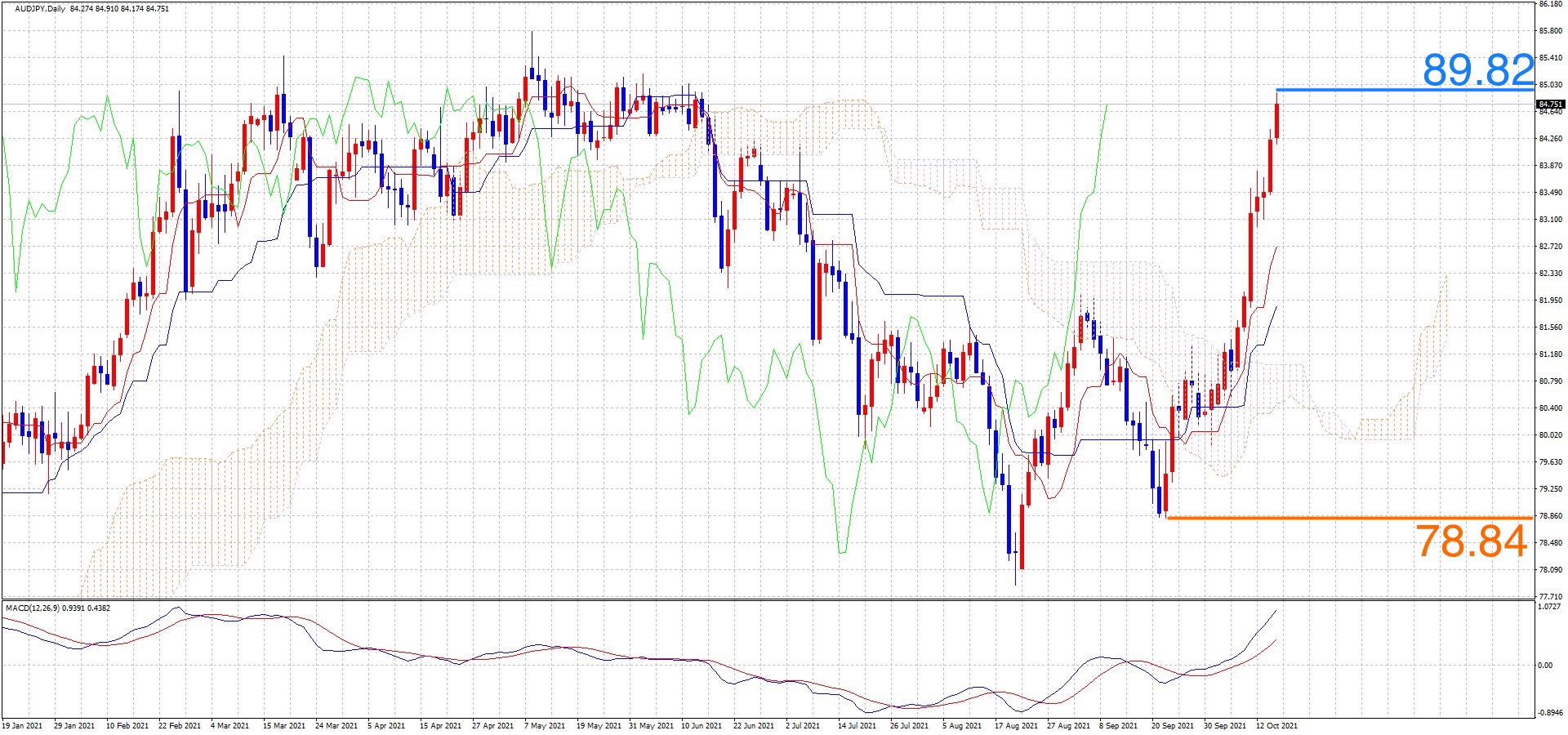Image resolution: width=1568 pixels, height=735 pixels.
Task: Click the MACD -0.8946 scale value
Action: [x=1549, y=712]
